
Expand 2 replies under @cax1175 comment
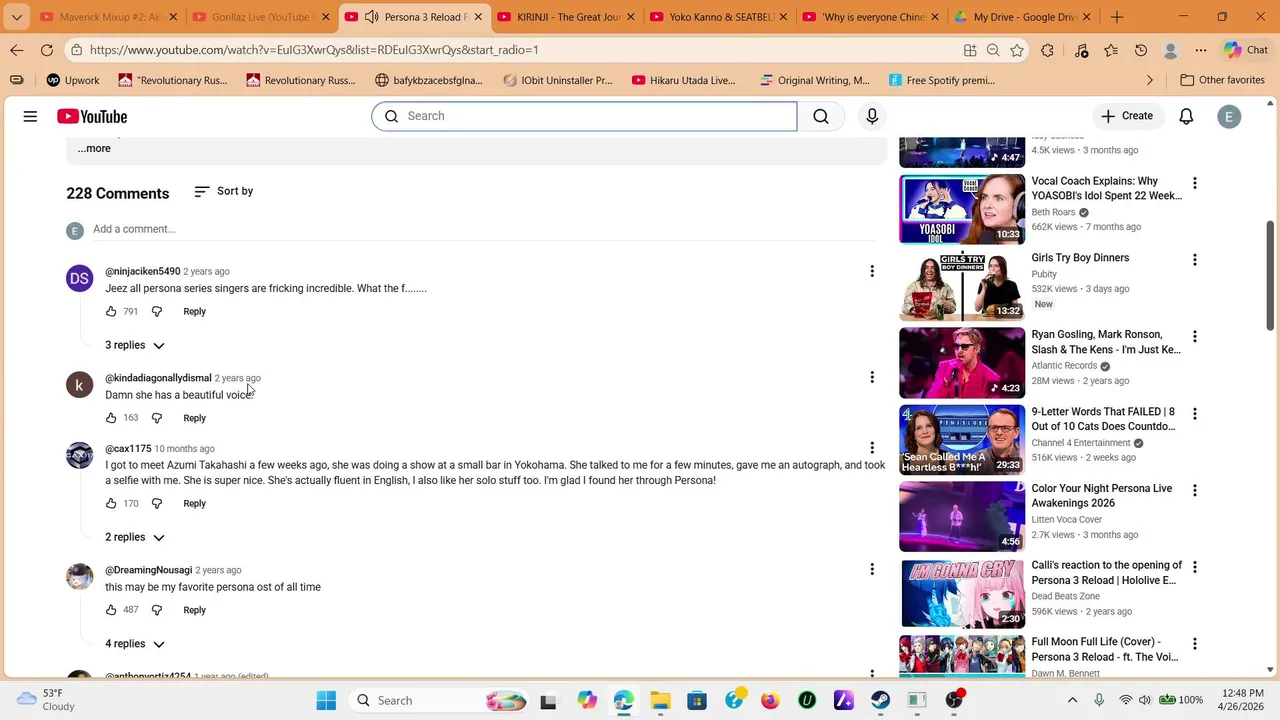pyautogui.click(x=135, y=537)
